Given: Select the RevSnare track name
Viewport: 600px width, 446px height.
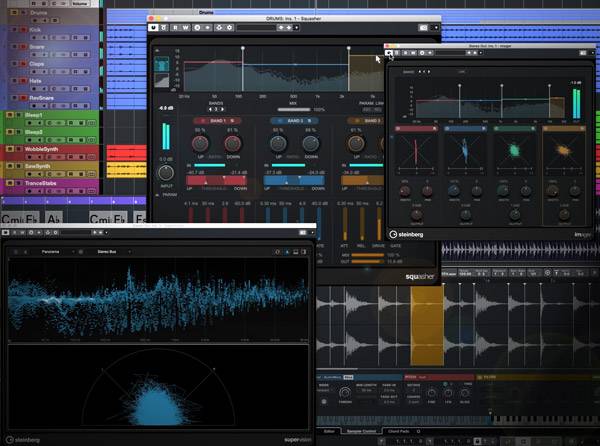Looking at the screenshot, I should point(41,98).
